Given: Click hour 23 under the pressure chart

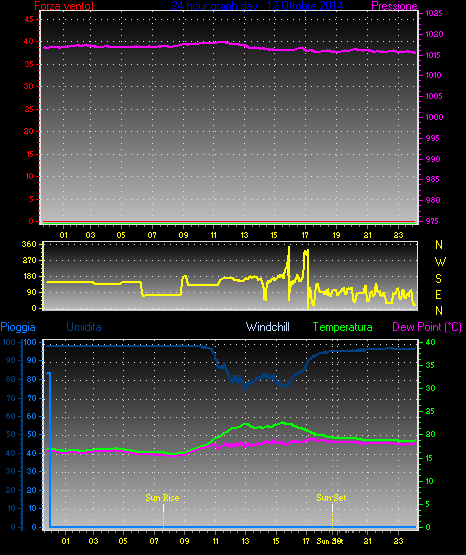Looking at the screenshot, I should (x=398, y=235).
